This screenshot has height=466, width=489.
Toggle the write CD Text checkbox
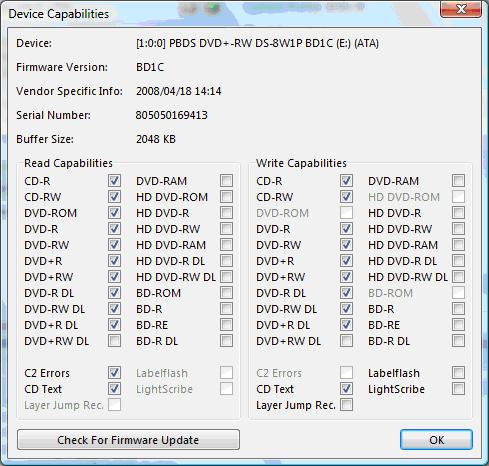(x=346, y=389)
